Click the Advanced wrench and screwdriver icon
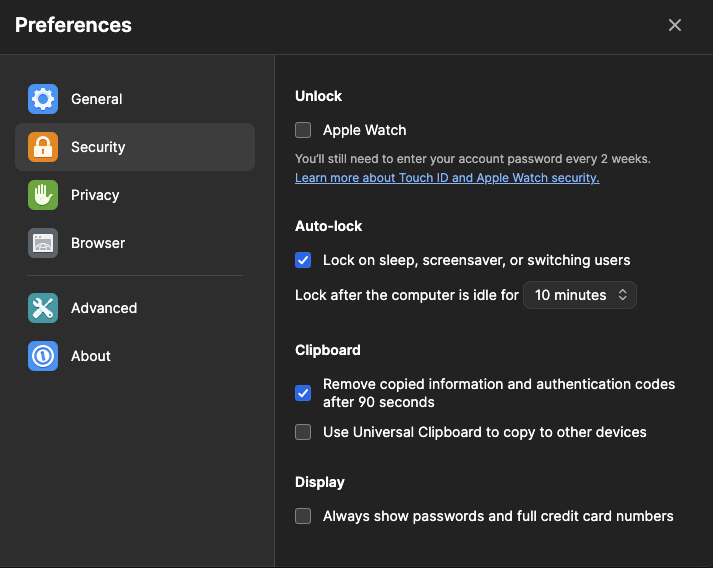The image size is (713, 568). pyautogui.click(x=43, y=308)
